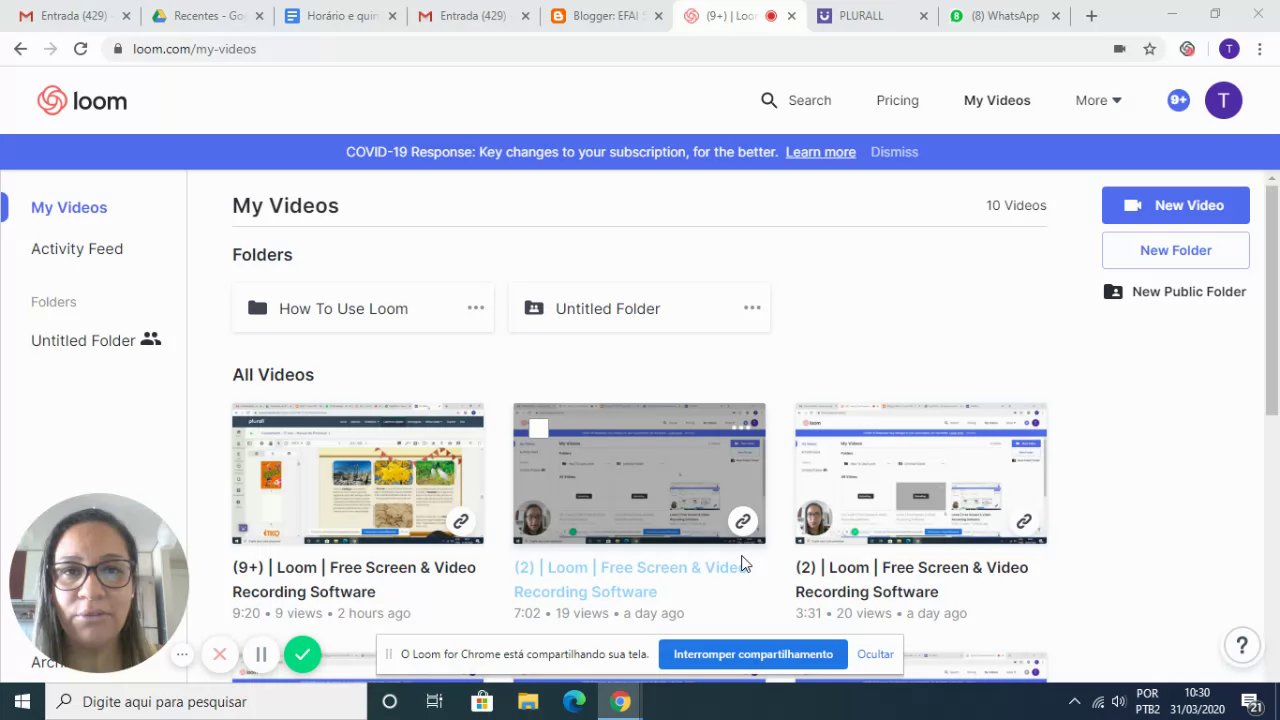Screen dimensions: 1280x720
Task: Click the 10 Videos count text
Action: (x=1016, y=205)
